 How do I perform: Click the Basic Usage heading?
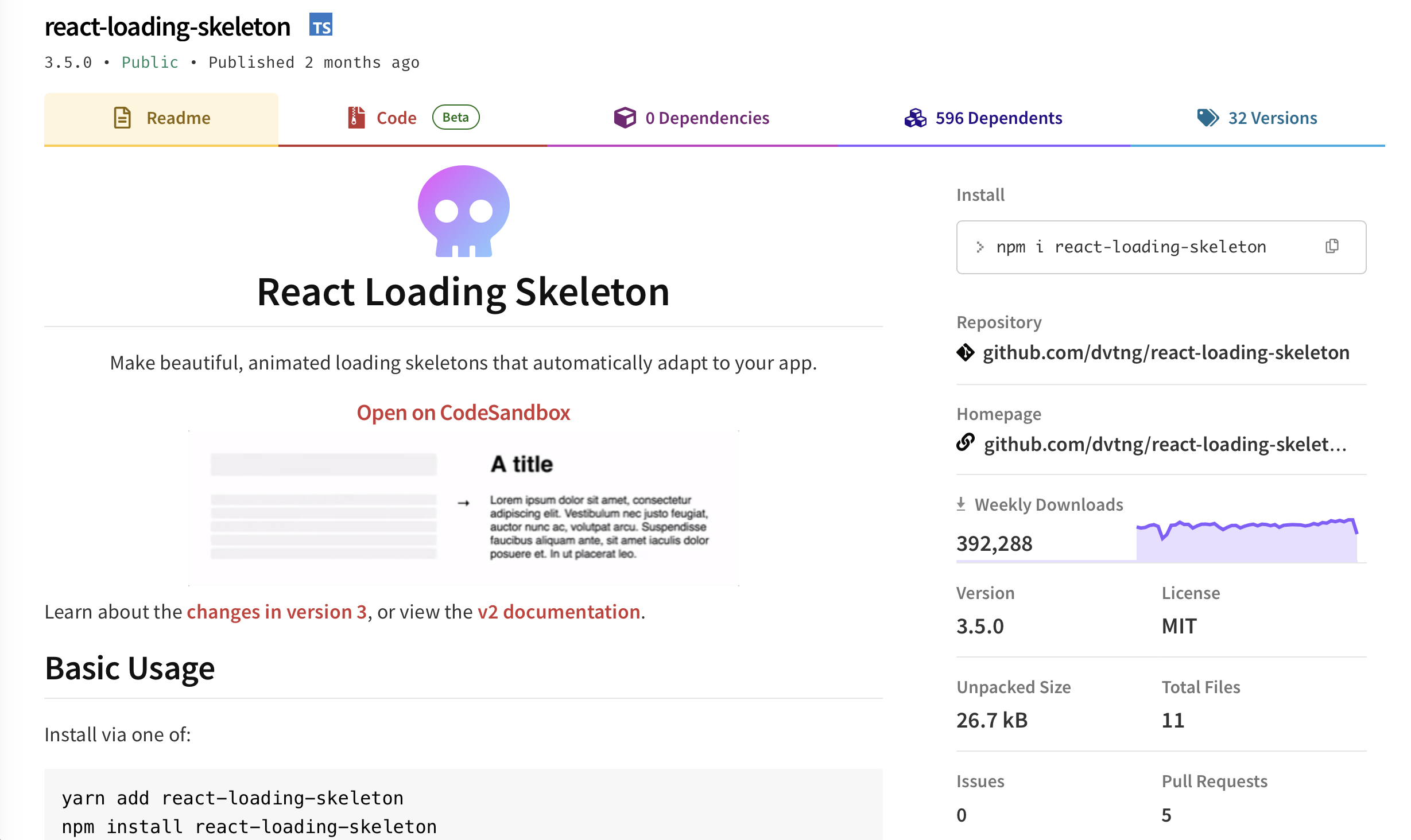click(x=130, y=668)
